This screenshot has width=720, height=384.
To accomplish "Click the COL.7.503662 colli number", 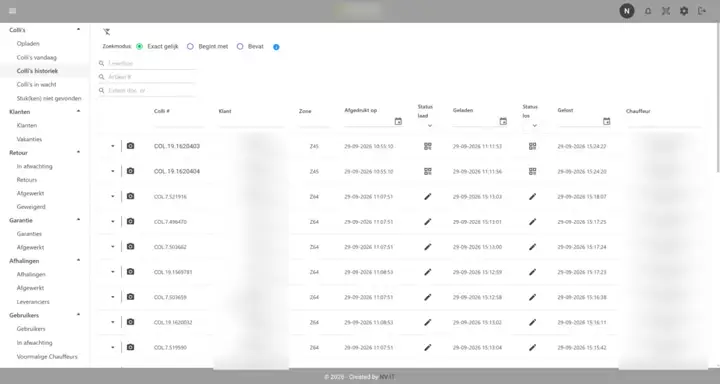I will (170, 247).
